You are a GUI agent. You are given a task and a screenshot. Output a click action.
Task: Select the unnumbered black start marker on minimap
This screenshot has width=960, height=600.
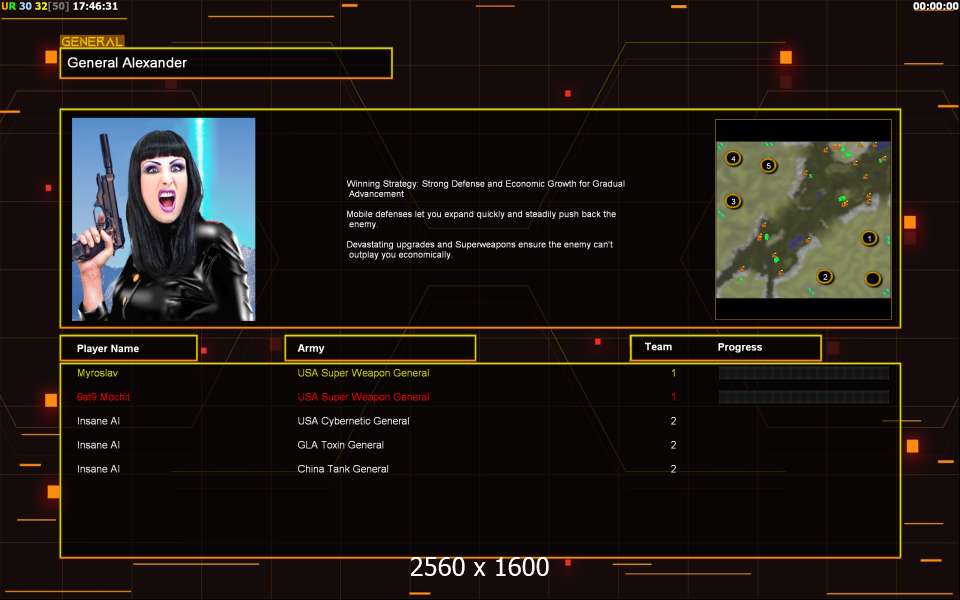[x=872, y=279]
